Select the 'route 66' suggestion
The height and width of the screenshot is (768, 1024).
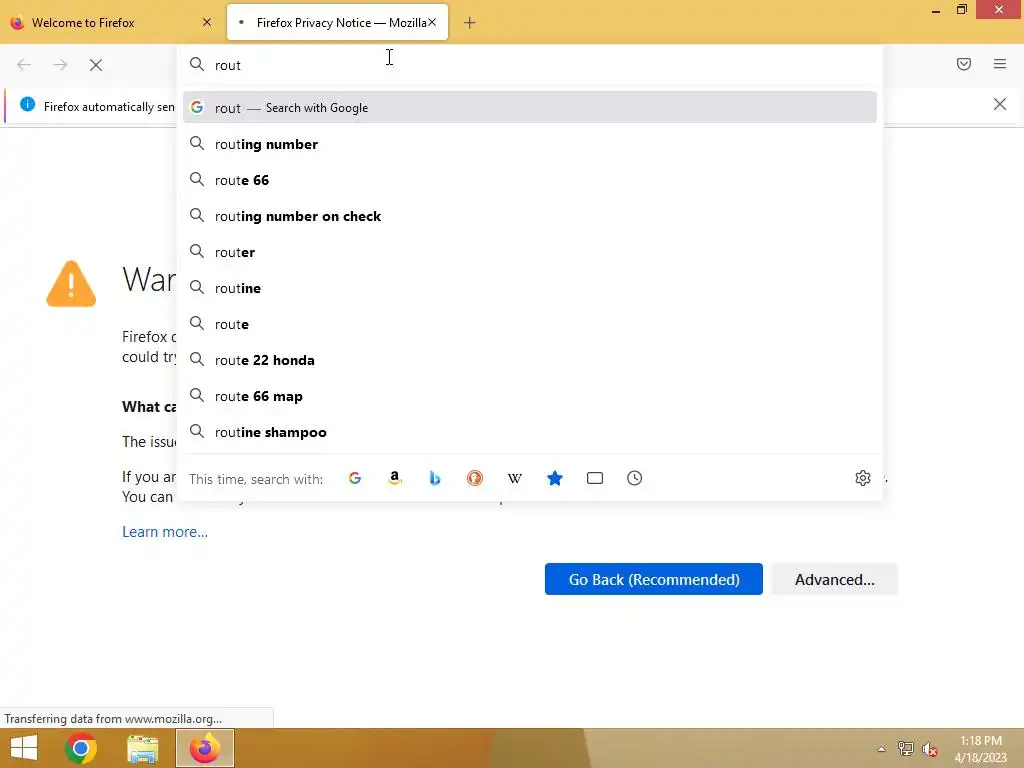[530, 180]
